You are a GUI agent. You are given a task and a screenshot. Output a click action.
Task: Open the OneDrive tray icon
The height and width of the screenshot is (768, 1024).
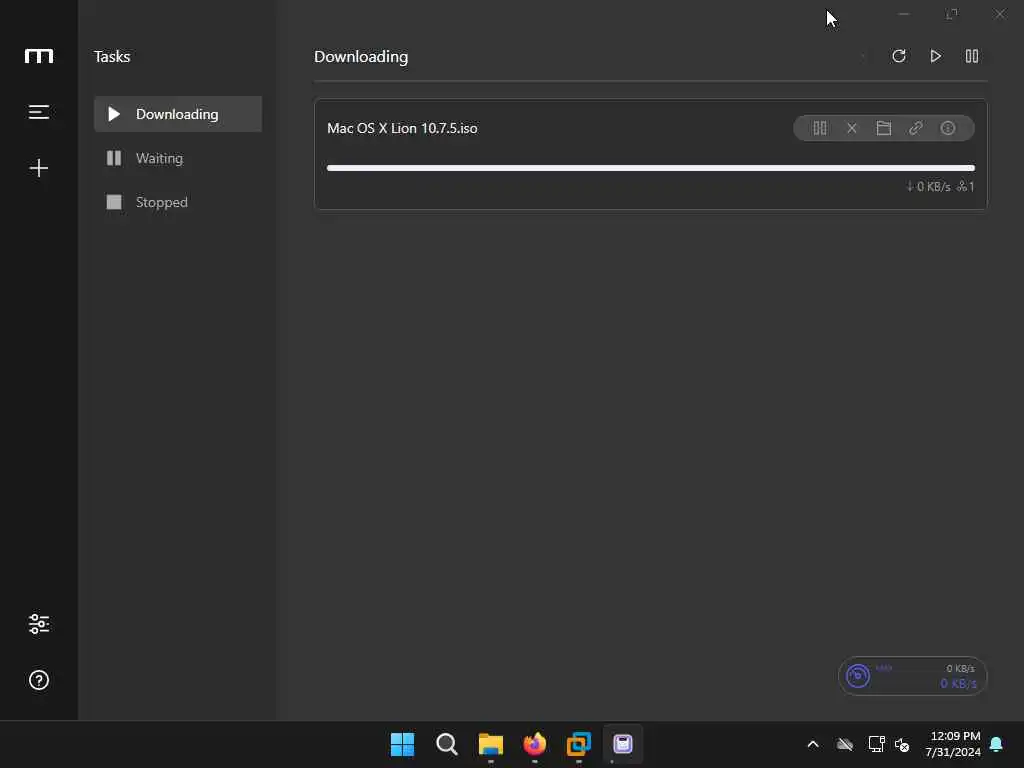click(844, 744)
